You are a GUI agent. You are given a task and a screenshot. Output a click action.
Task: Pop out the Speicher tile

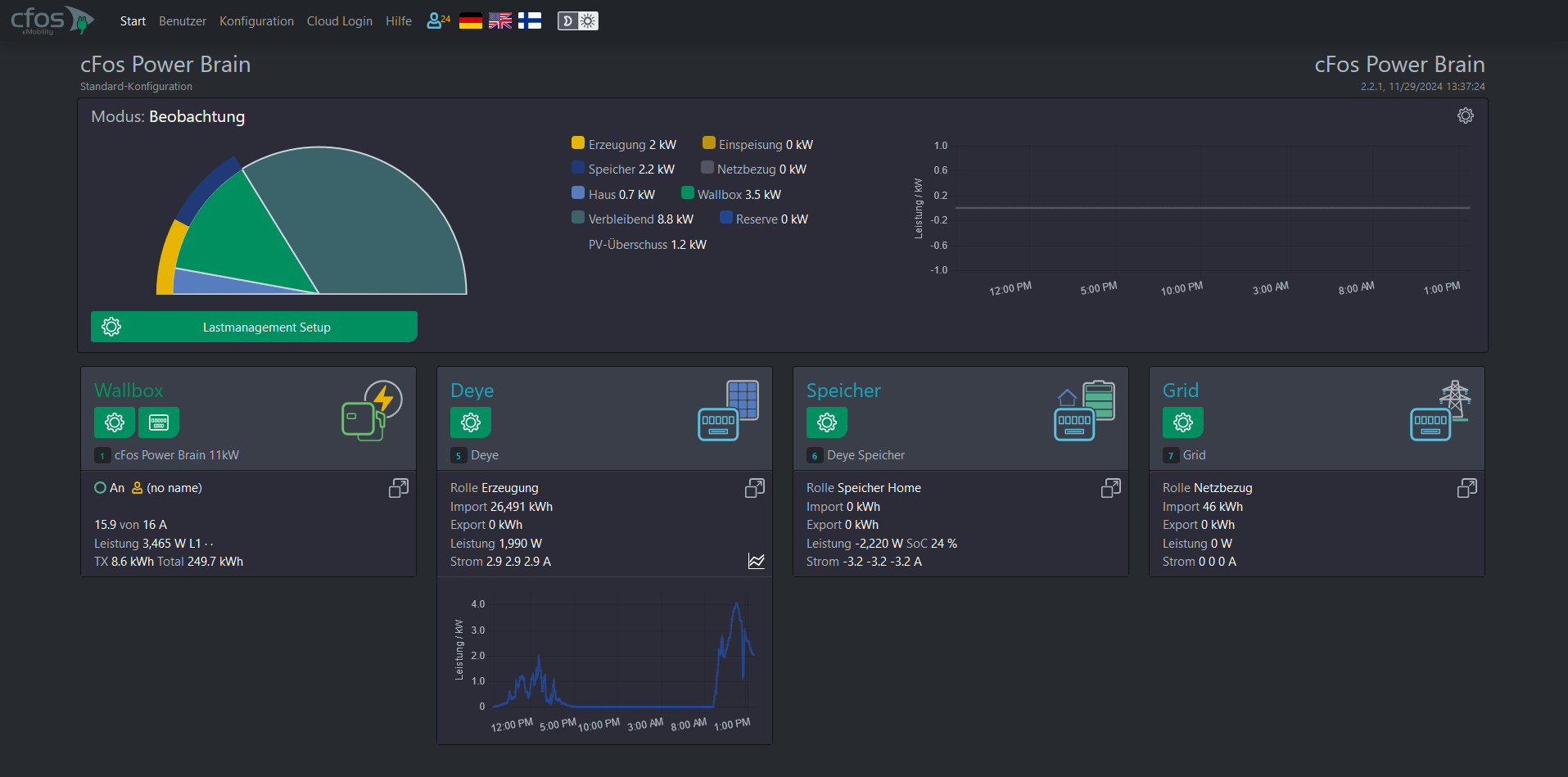pos(1111,488)
